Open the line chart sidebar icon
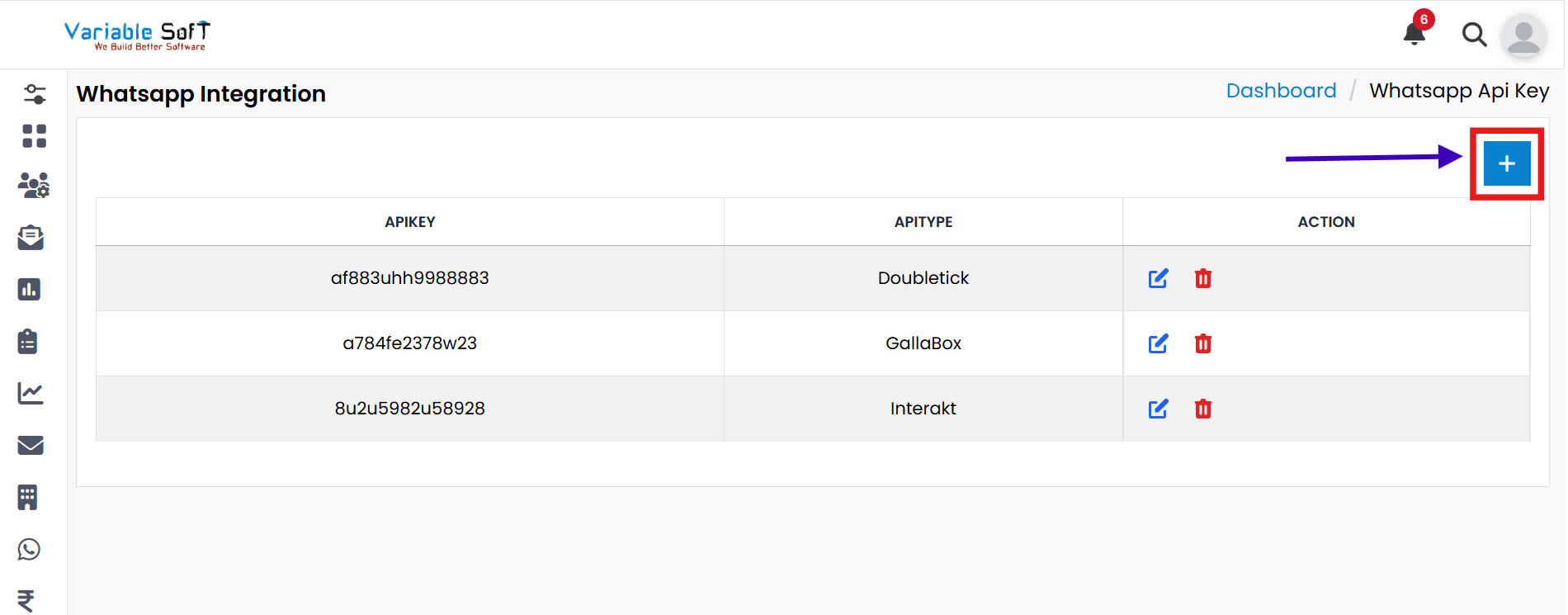Image resolution: width=1568 pixels, height=615 pixels. tap(31, 393)
